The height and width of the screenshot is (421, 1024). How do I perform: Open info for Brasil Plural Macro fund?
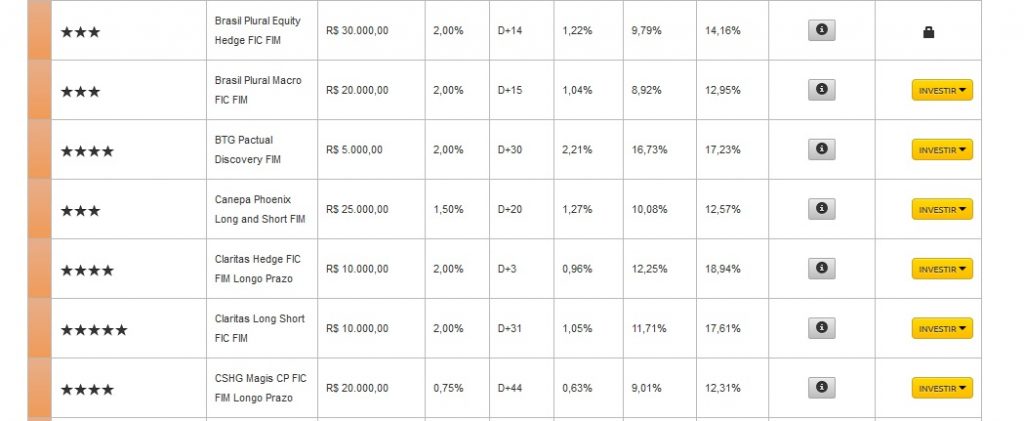821,90
